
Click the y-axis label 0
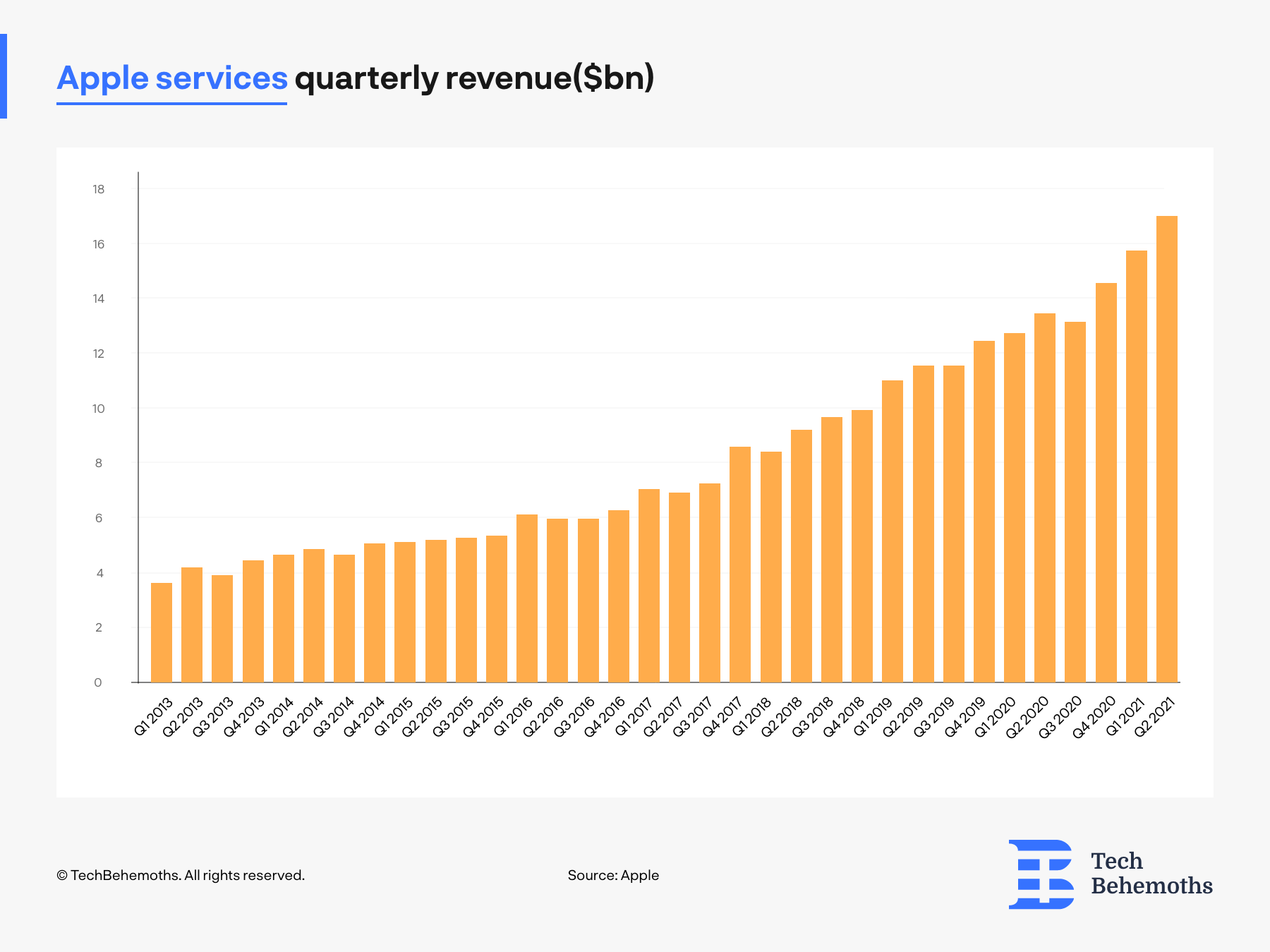(x=99, y=682)
